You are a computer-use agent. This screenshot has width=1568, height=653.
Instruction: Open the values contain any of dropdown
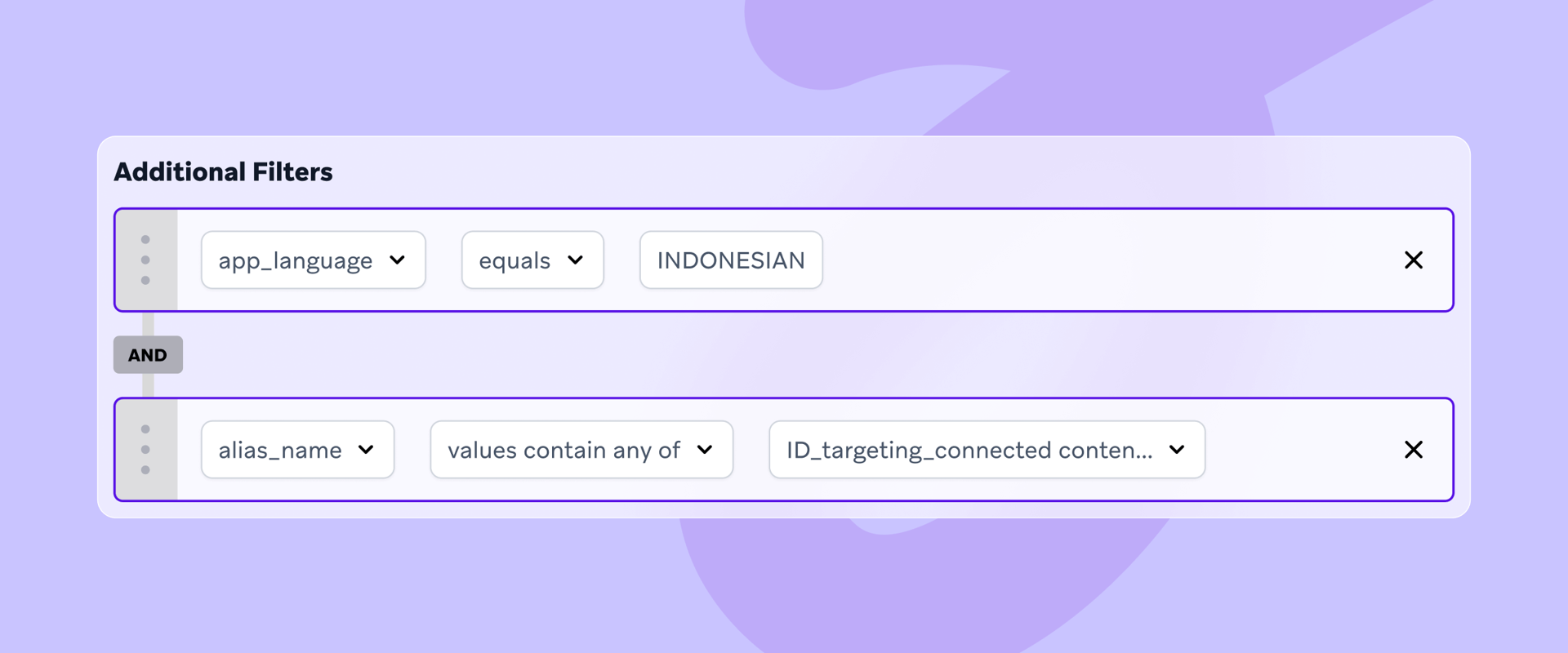[581, 449]
